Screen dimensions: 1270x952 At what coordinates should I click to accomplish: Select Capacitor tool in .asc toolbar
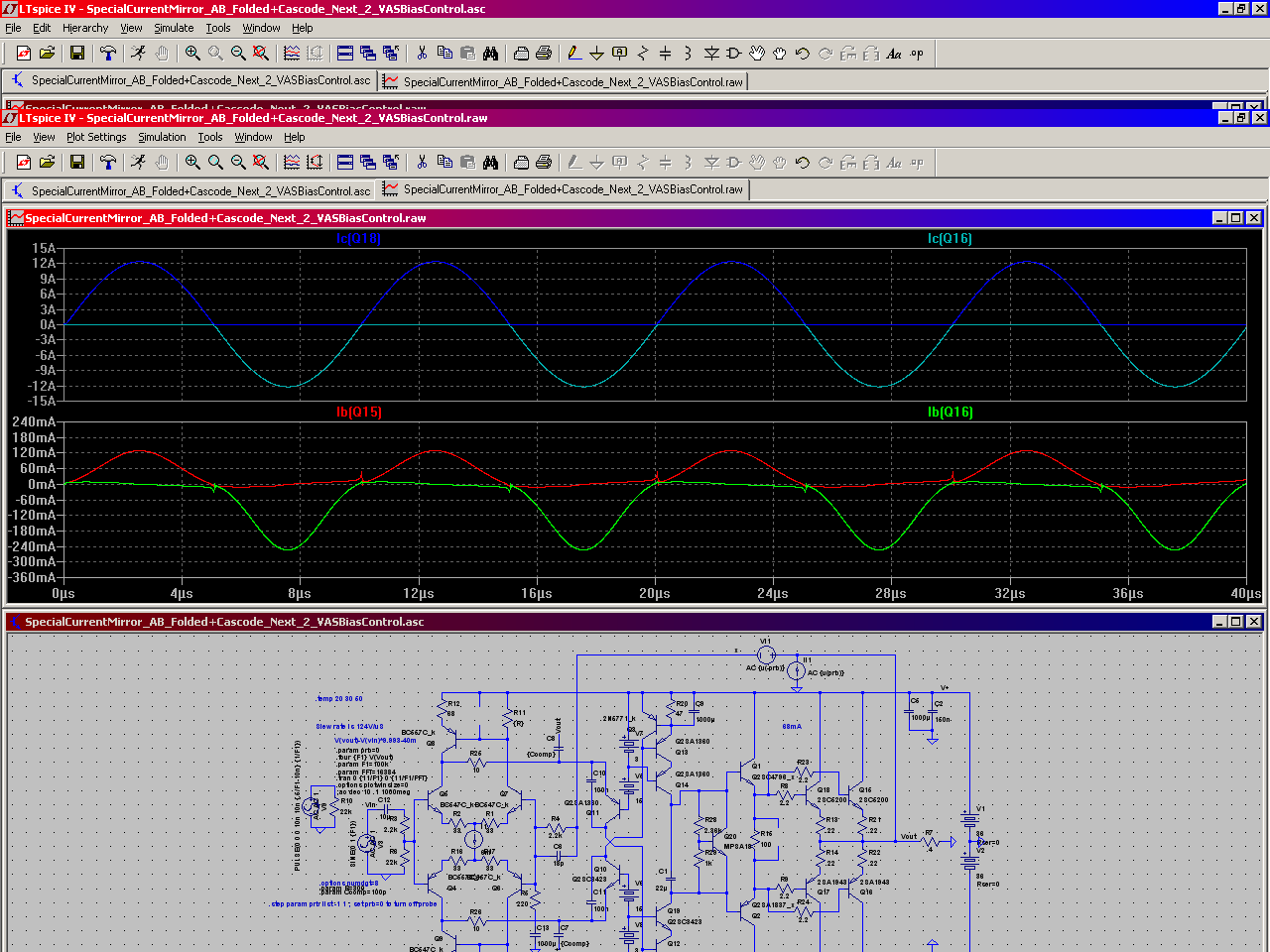[665, 54]
